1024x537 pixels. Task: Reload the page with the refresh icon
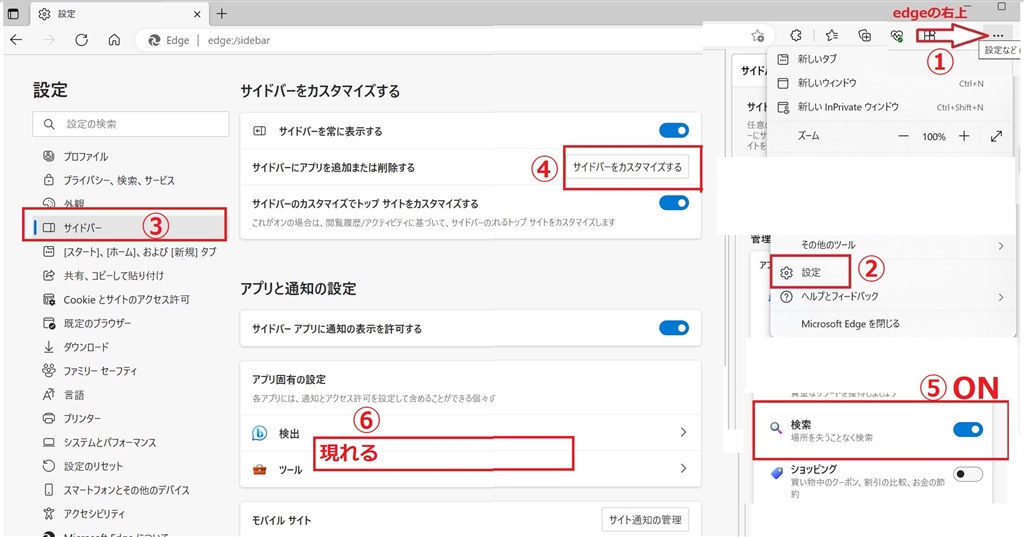[81, 40]
